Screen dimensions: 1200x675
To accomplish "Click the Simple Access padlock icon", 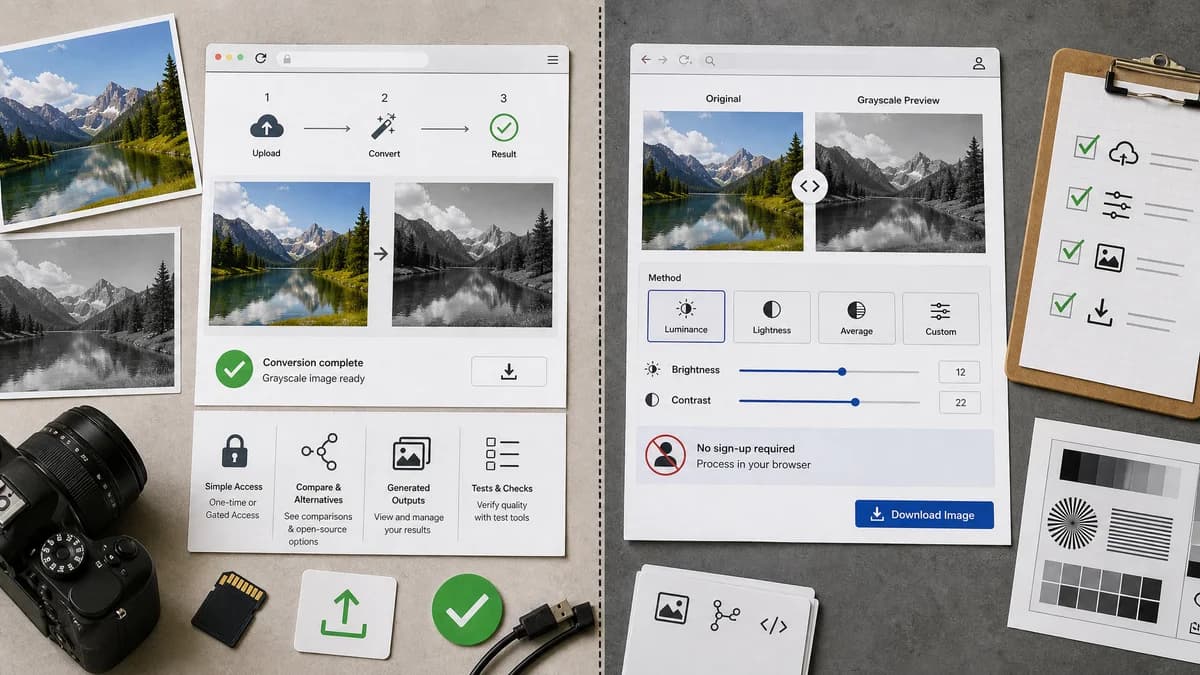I will (x=234, y=450).
